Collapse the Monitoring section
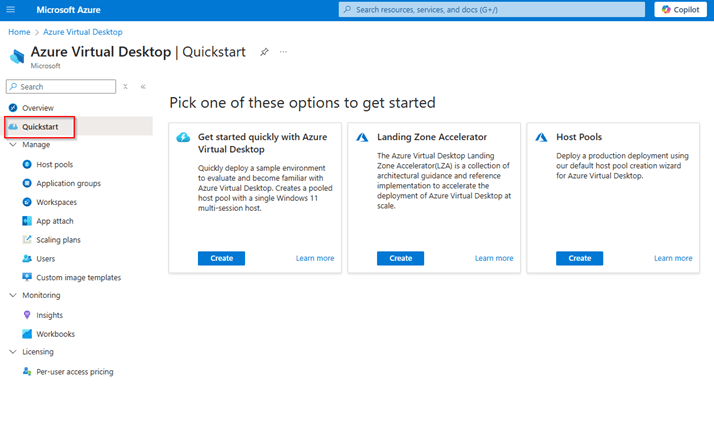The width and height of the screenshot is (714, 438). tap(13, 296)
